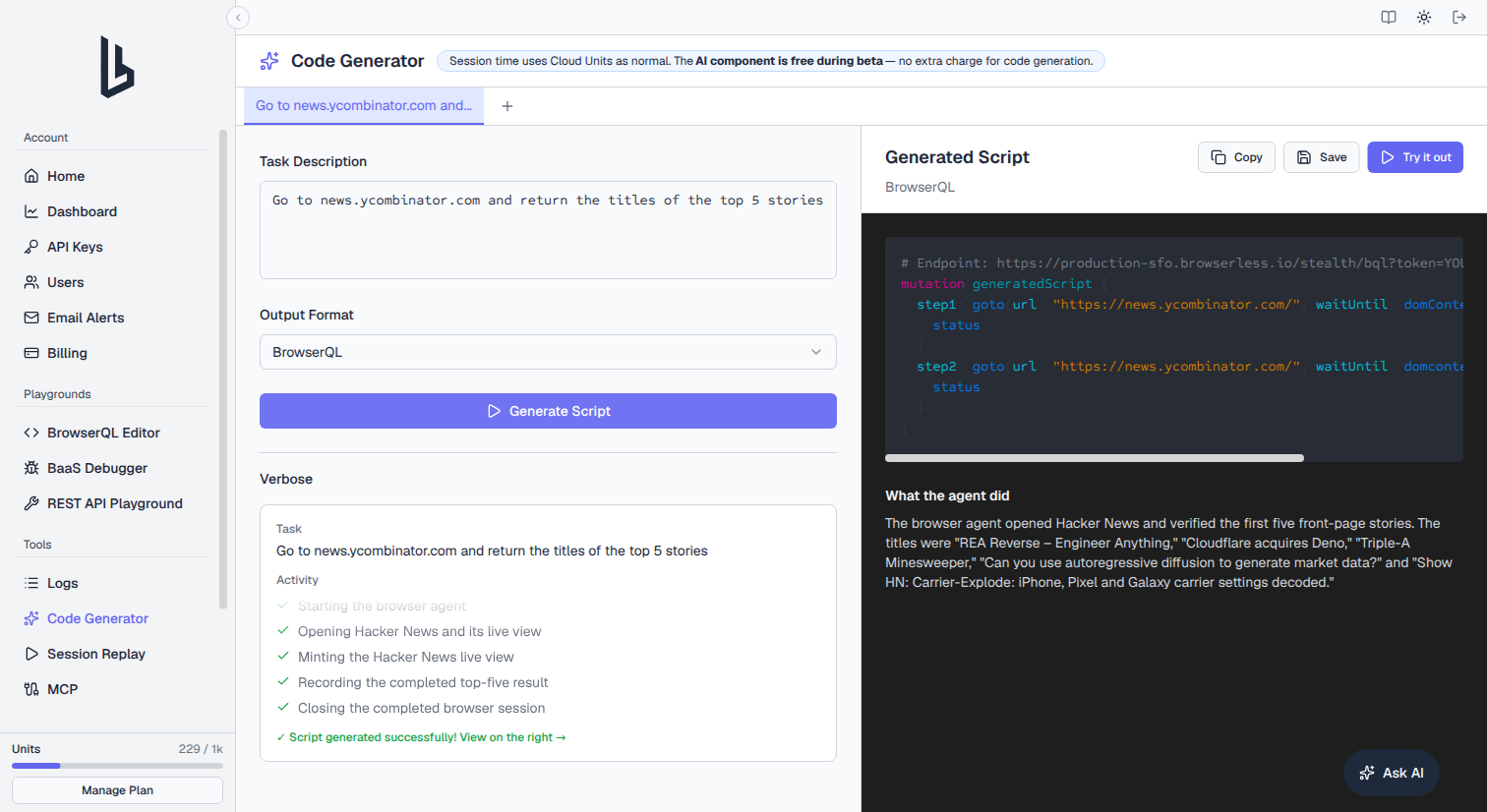1487x812 pixels.
Task: Click the Code Generator sparkle header icon
Action: coord(269,61)
